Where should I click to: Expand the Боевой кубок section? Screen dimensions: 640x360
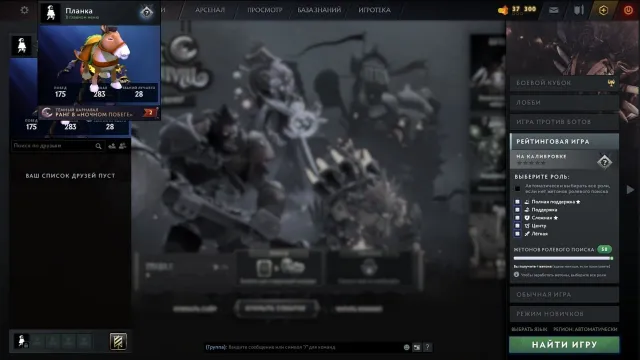564,83
